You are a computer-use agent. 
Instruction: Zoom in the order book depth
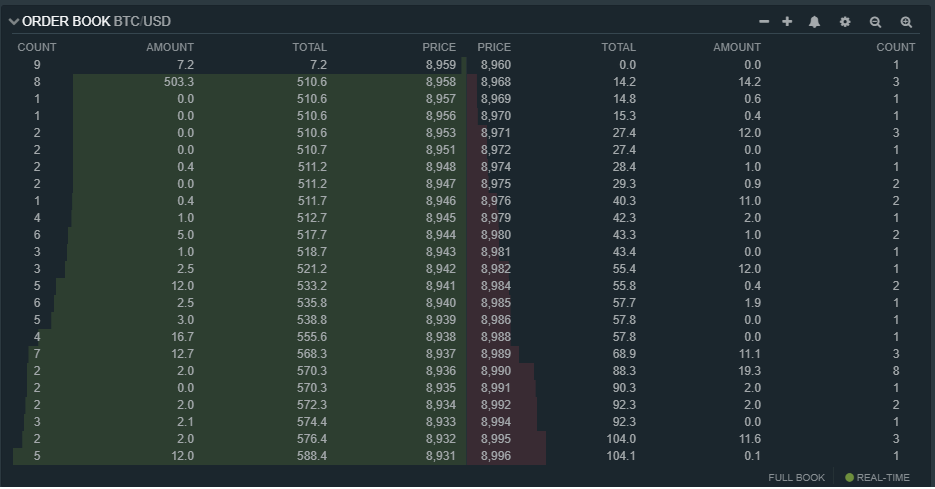tap(906, 21)
